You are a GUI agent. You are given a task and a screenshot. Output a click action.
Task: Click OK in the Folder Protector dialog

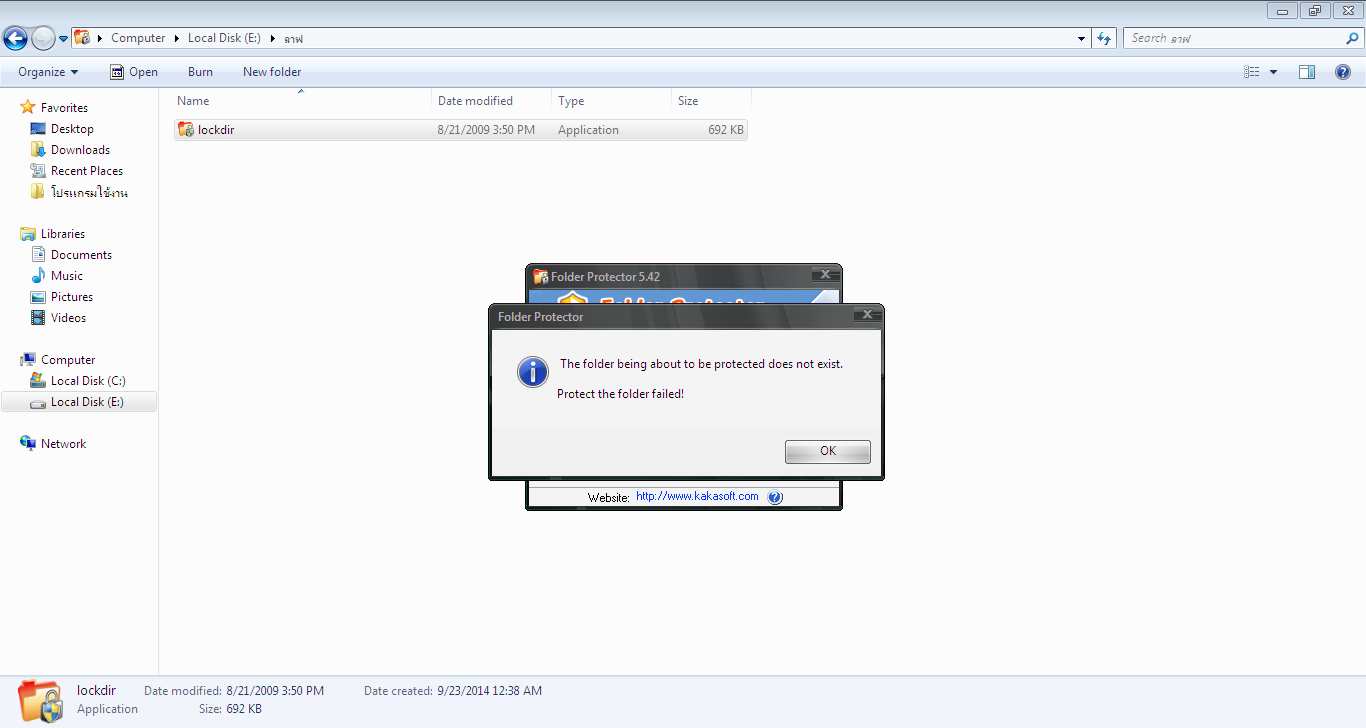(827, 451)
